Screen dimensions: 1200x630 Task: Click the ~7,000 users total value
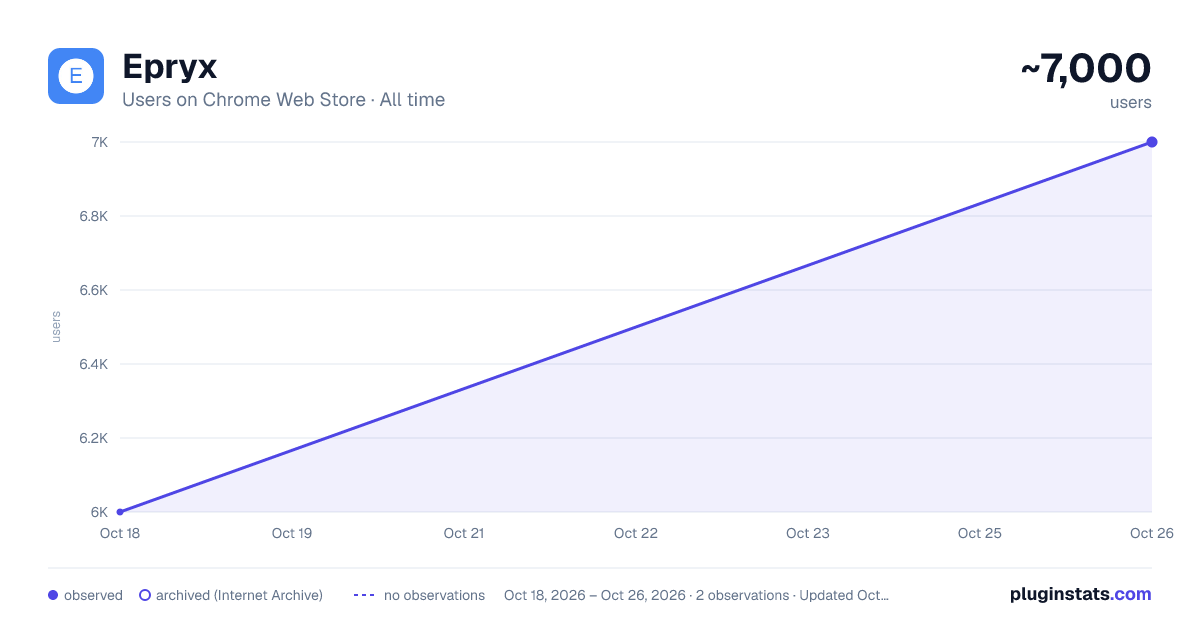pyautogui.click(x=1085, y=69)
